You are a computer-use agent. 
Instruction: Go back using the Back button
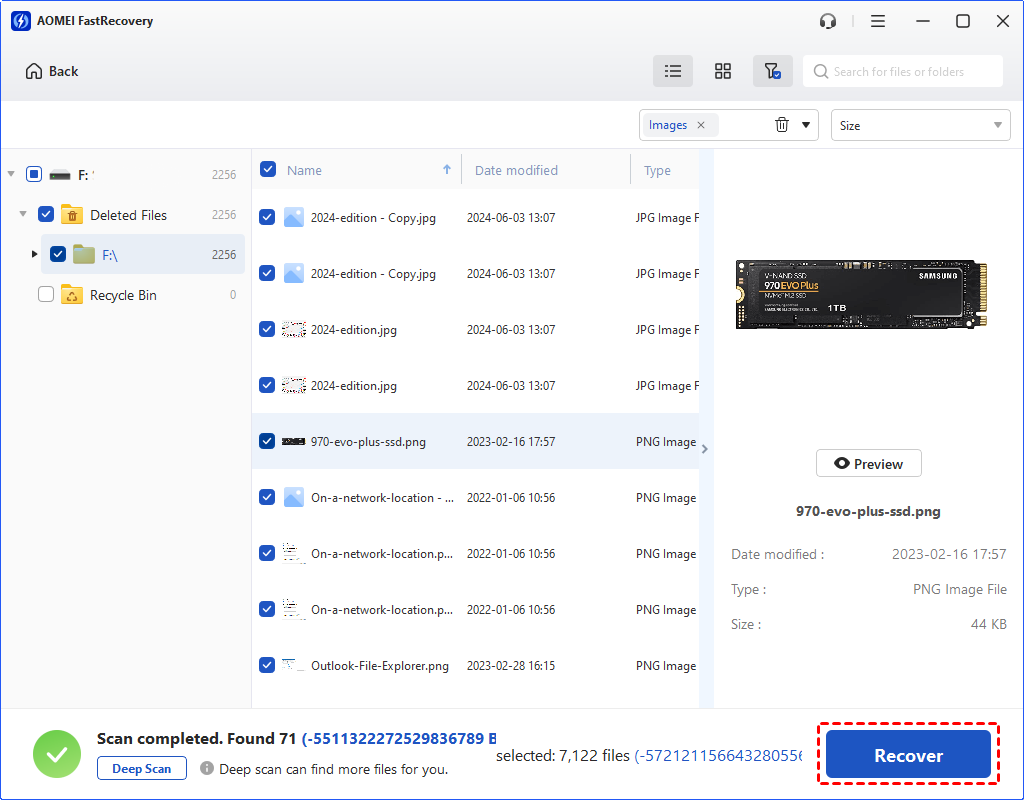point(52,71)
